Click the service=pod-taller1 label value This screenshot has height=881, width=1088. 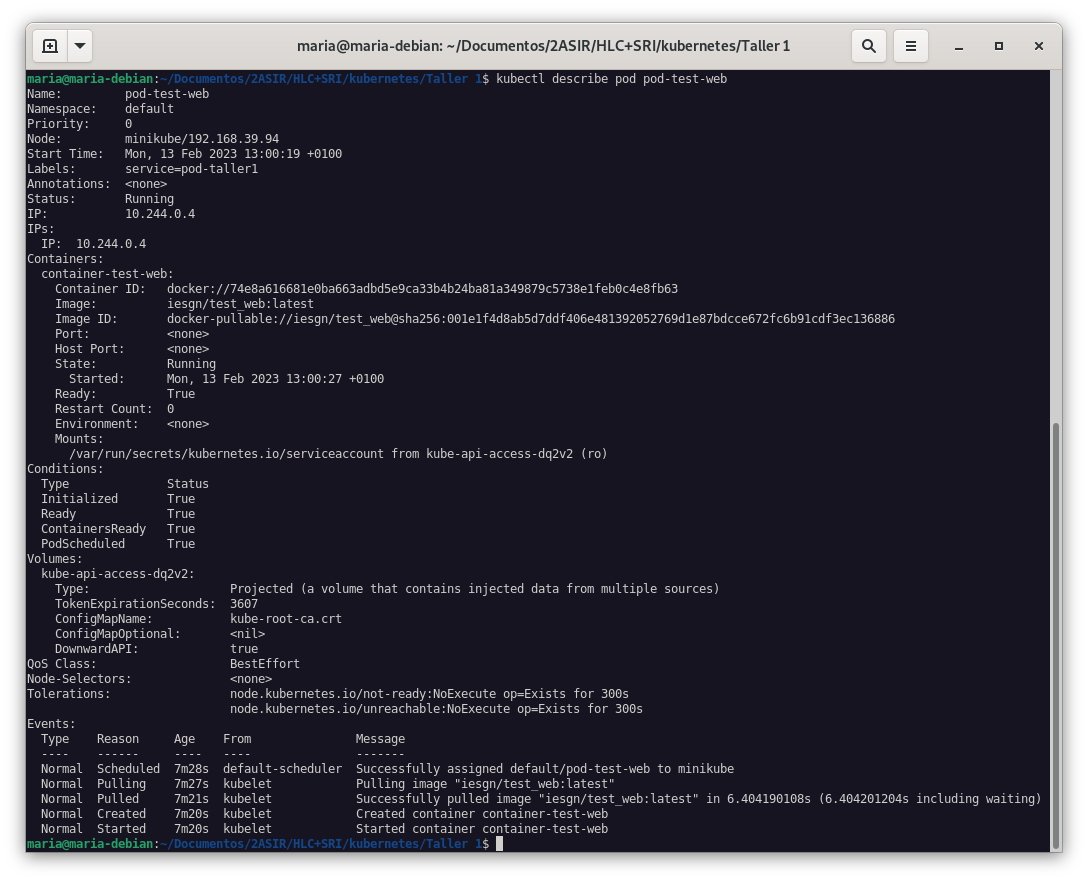(x=191, y=169)
